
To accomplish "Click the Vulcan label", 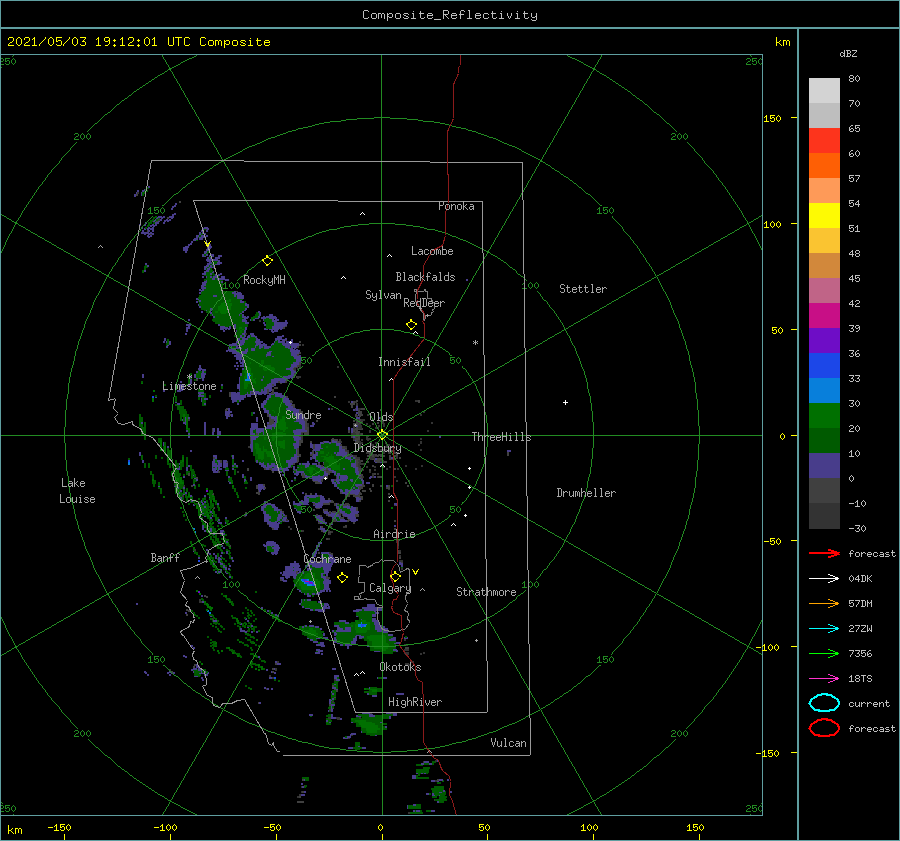I will click(508, 743).
